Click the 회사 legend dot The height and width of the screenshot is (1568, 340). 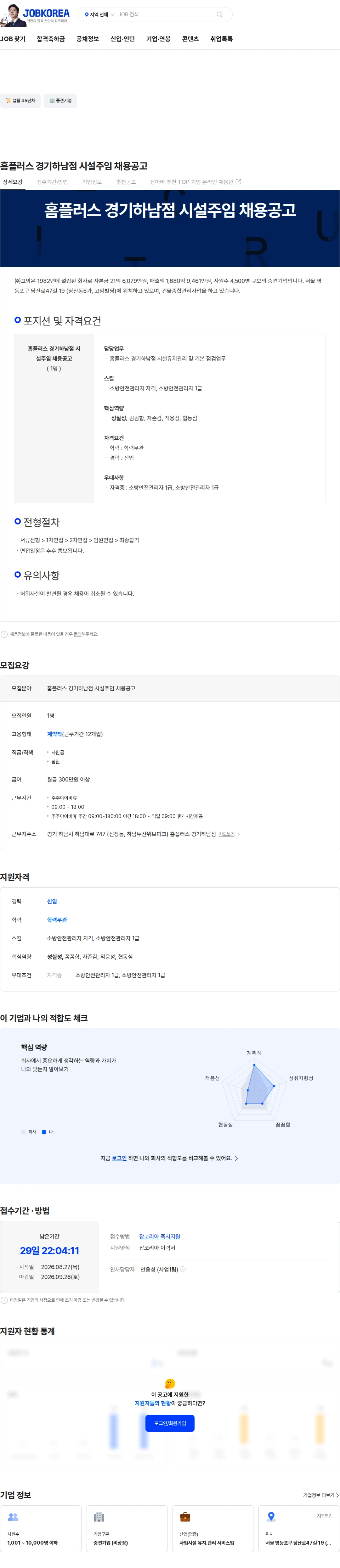24,1132
